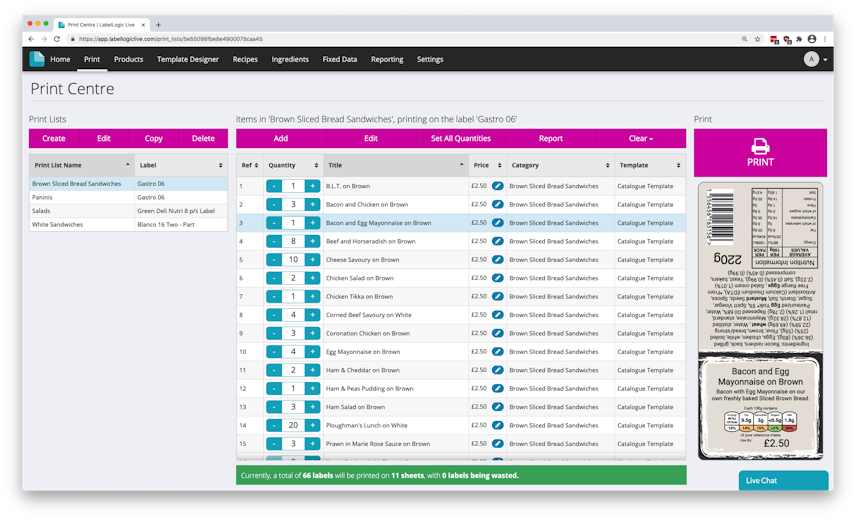
Task: Sort print lists by Label column
Action: tap(181, 165)
